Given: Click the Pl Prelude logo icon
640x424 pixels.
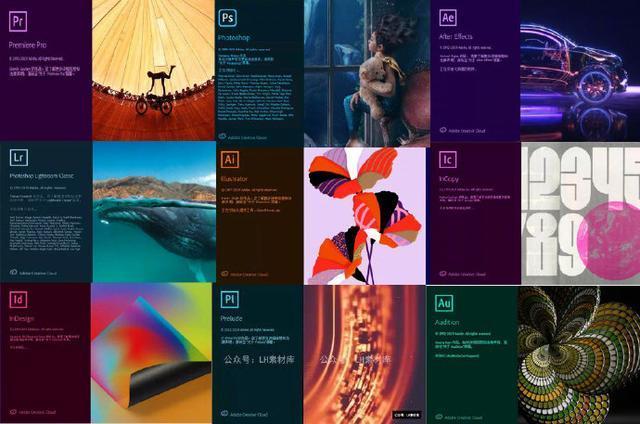Looking at the screenshot, I should pos(229,300).
